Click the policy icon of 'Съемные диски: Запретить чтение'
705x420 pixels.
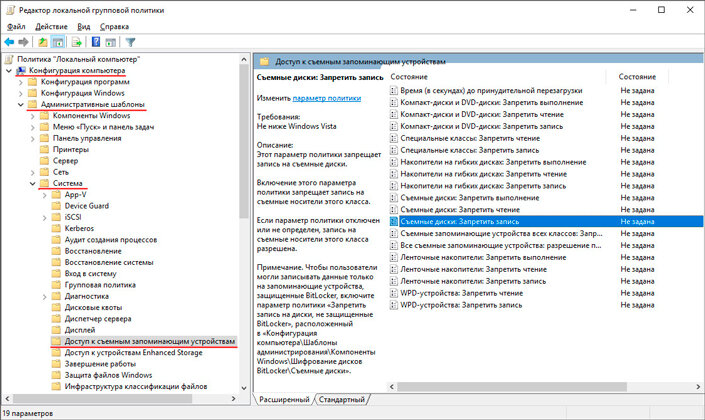[x=394, y=210]
